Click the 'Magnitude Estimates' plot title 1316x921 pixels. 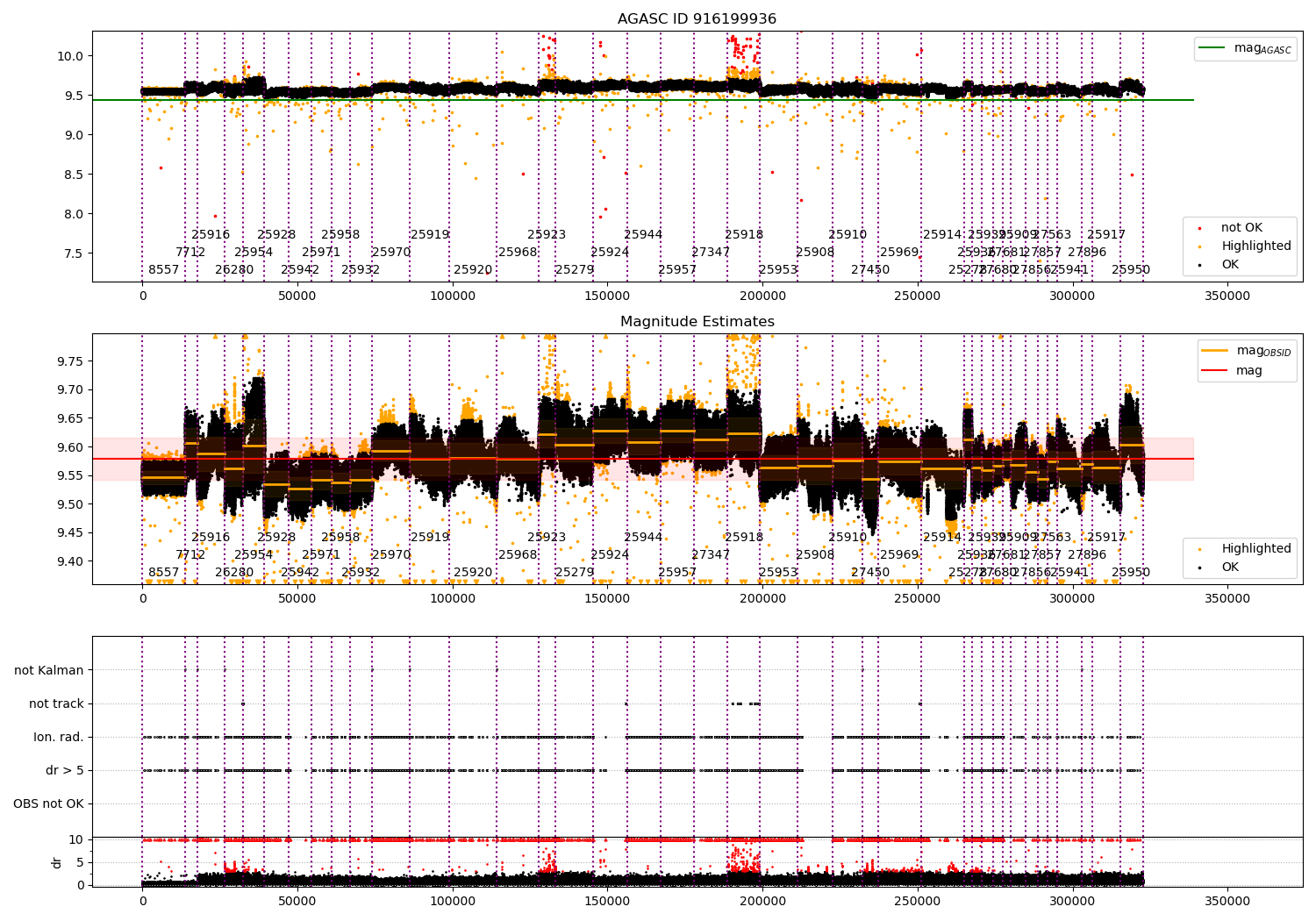pyautogui.click(x=697, y=322)
